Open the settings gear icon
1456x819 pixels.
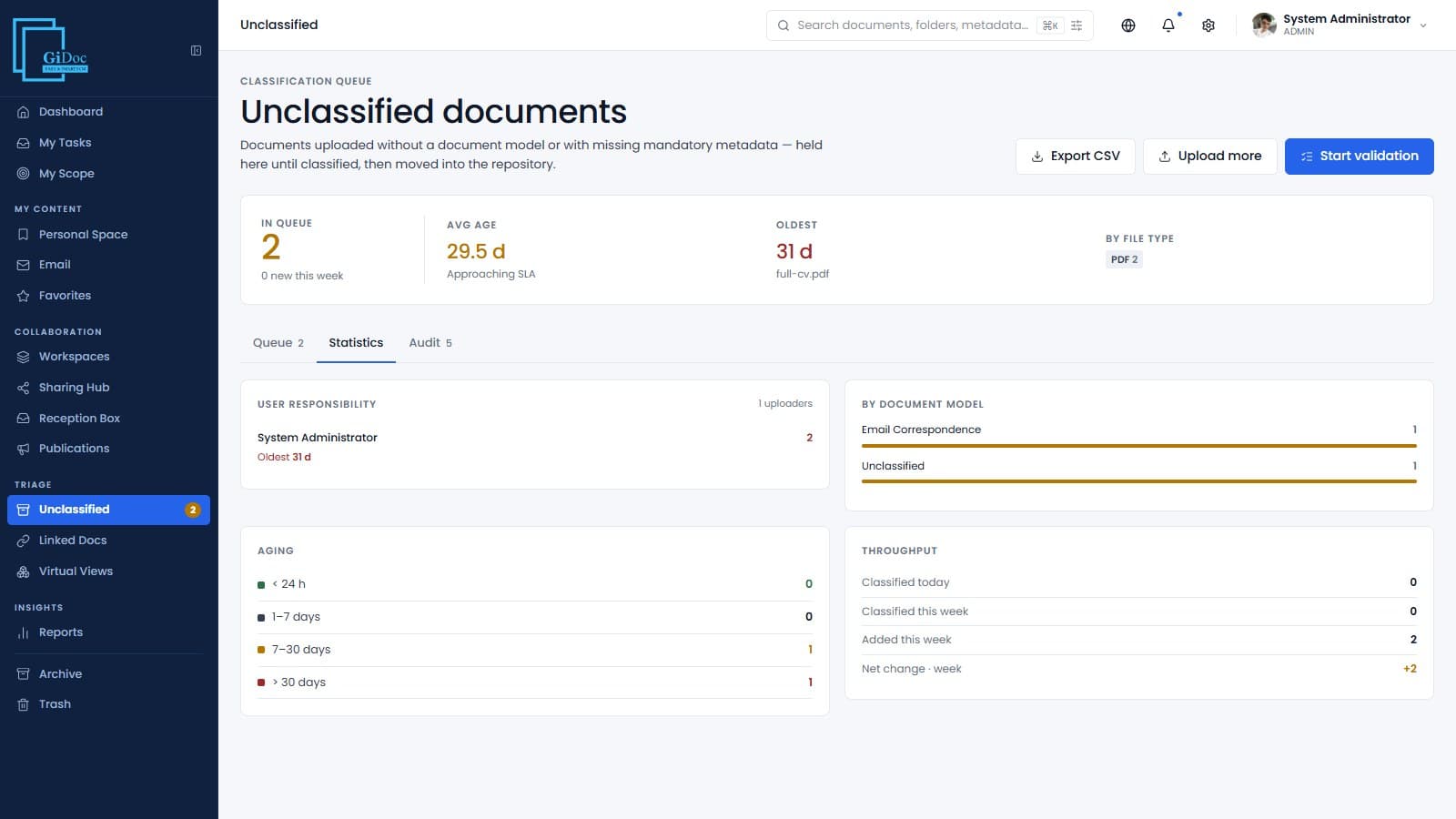(1208, 25)
